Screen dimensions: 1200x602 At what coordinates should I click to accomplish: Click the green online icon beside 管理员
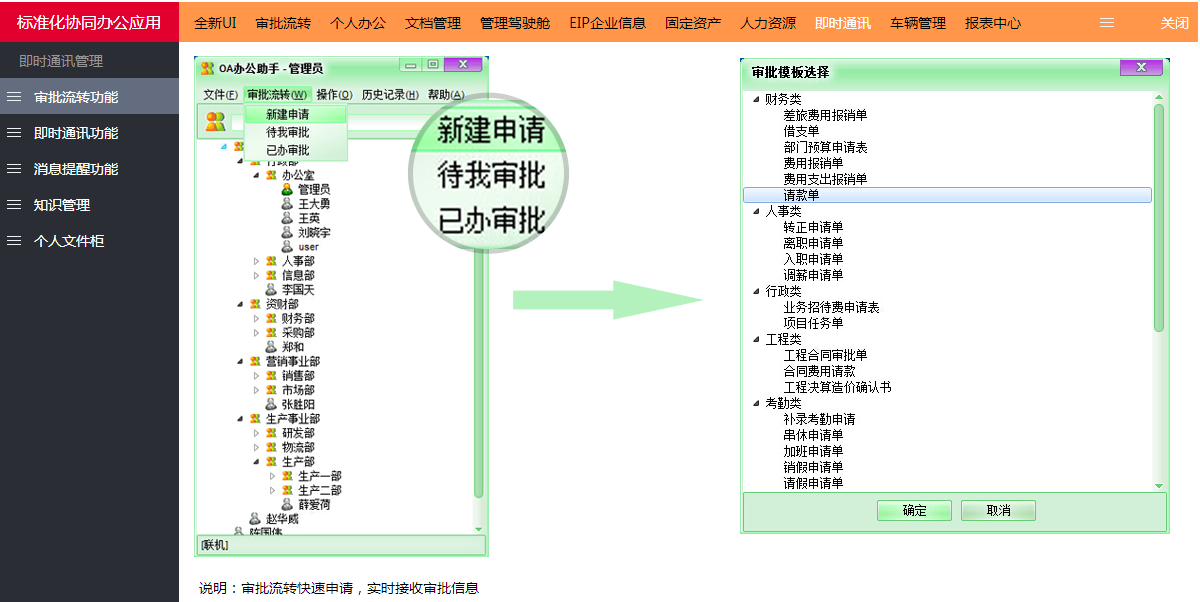tap(287, 189)
